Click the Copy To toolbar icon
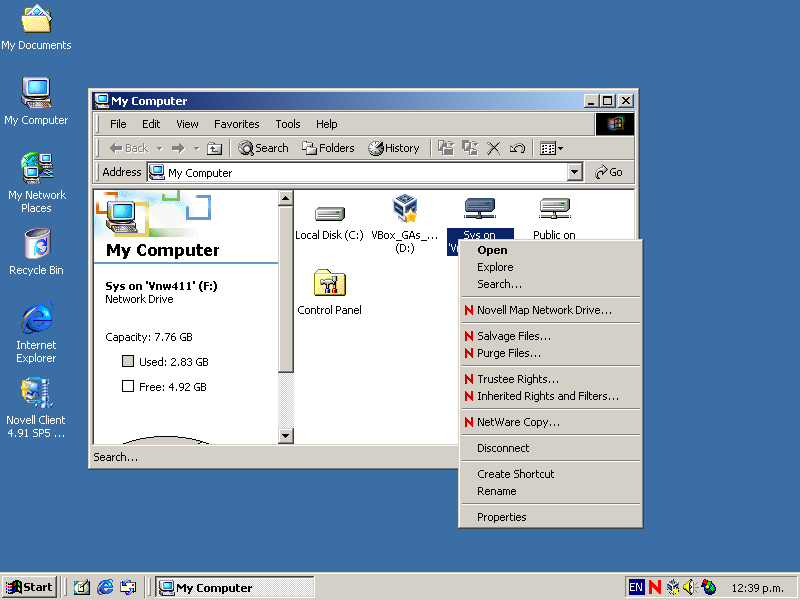 click(x=470, y=148)
